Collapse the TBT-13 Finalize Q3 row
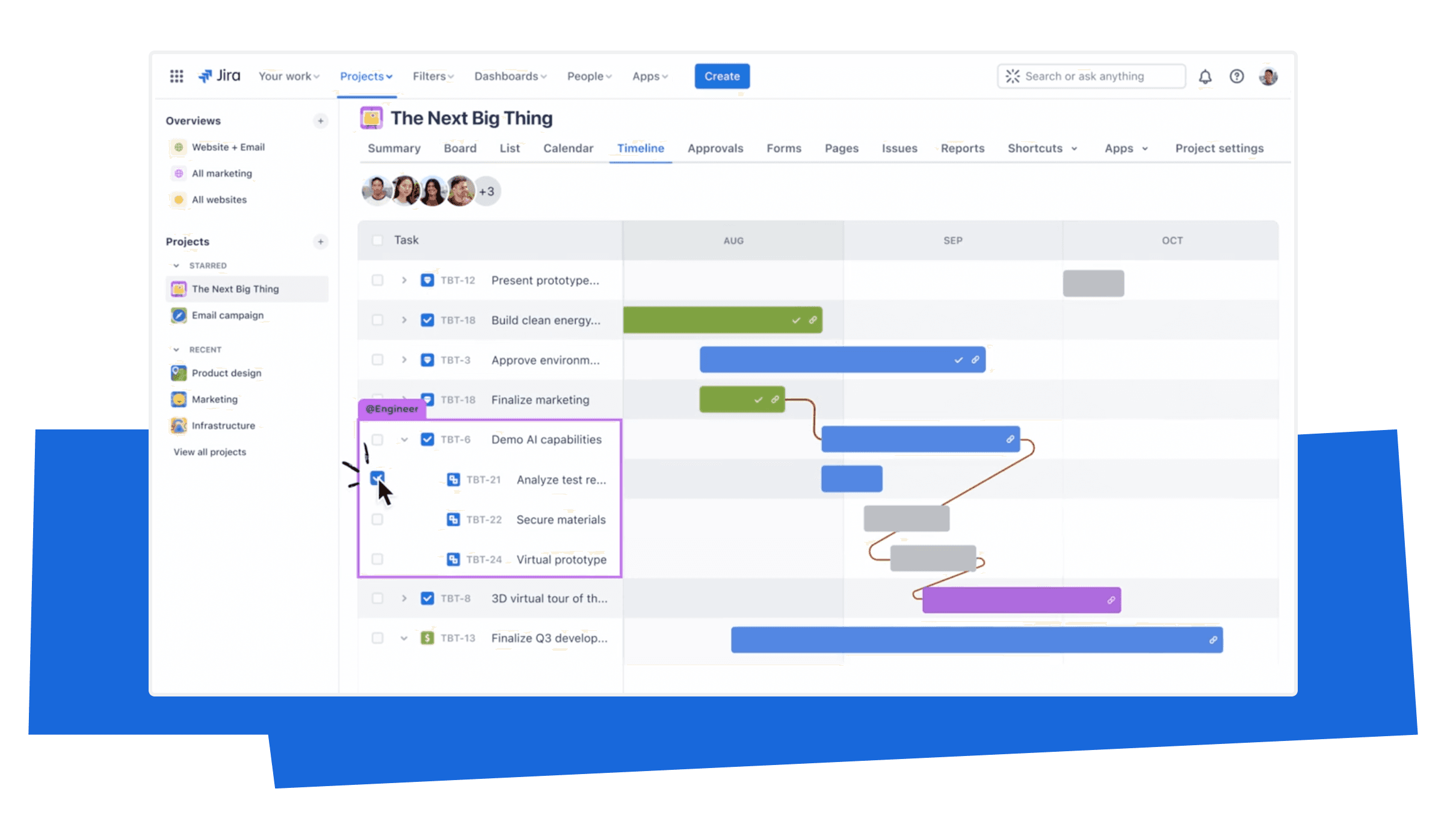Screen dimensions: 1456x836 [404, 638]
